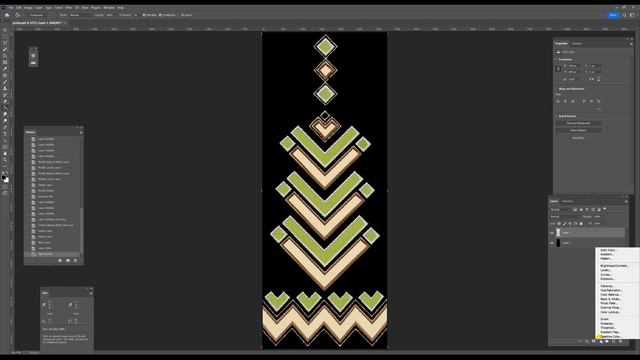Select the Frame tool

coord(5,62)
